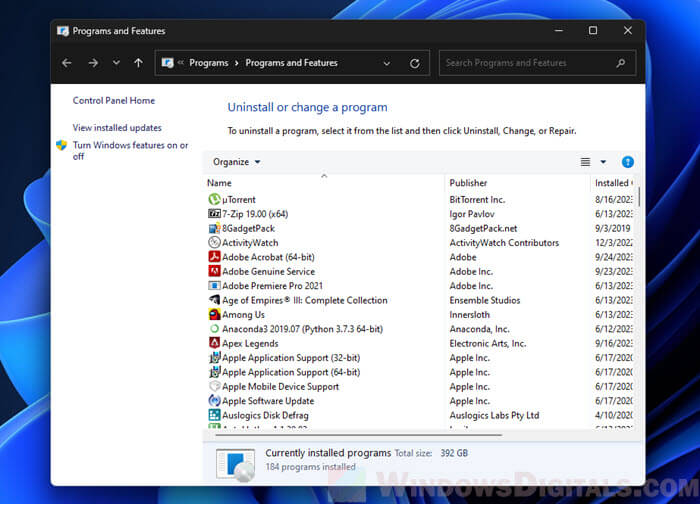
Task: Click the search magnifier icon
Action: [x=621, y=63]
